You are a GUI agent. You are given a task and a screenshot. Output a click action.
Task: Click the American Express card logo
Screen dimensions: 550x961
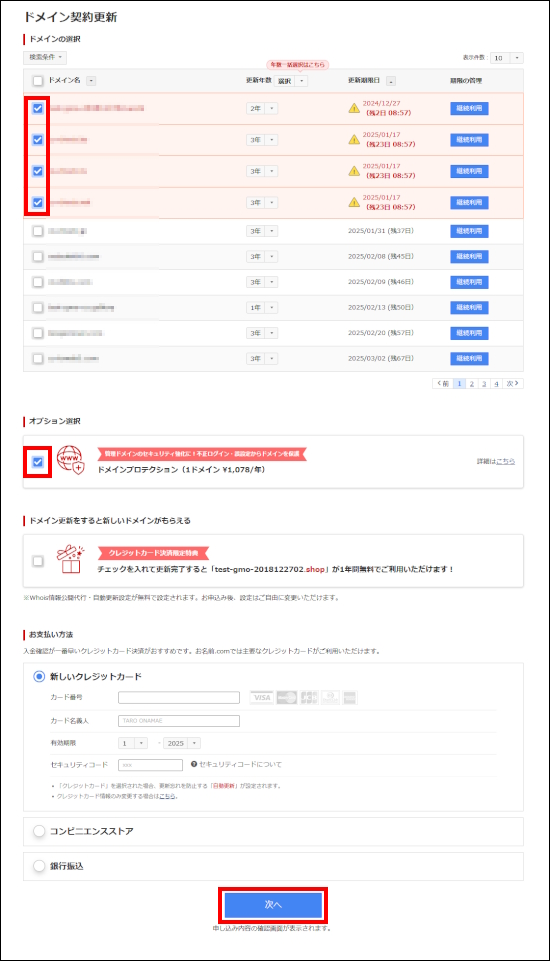pos(350,697)
